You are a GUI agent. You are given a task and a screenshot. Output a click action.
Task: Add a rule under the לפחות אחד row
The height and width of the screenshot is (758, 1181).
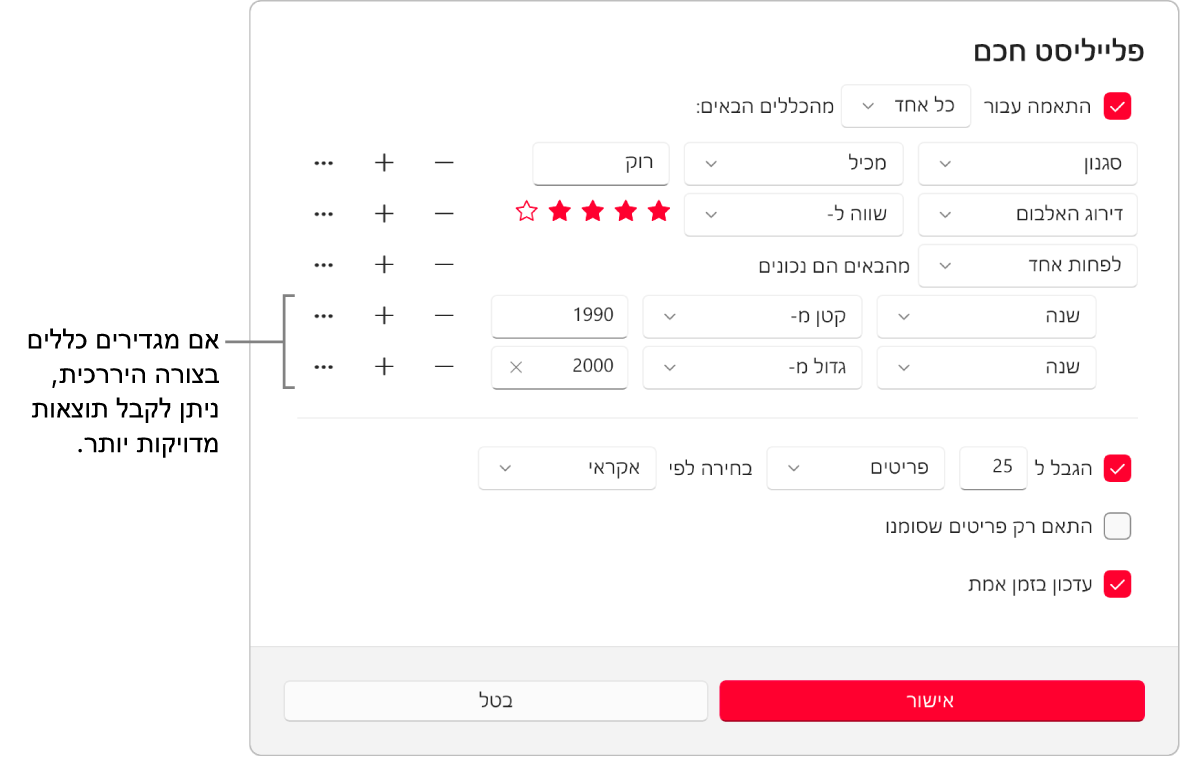[383, 264]
